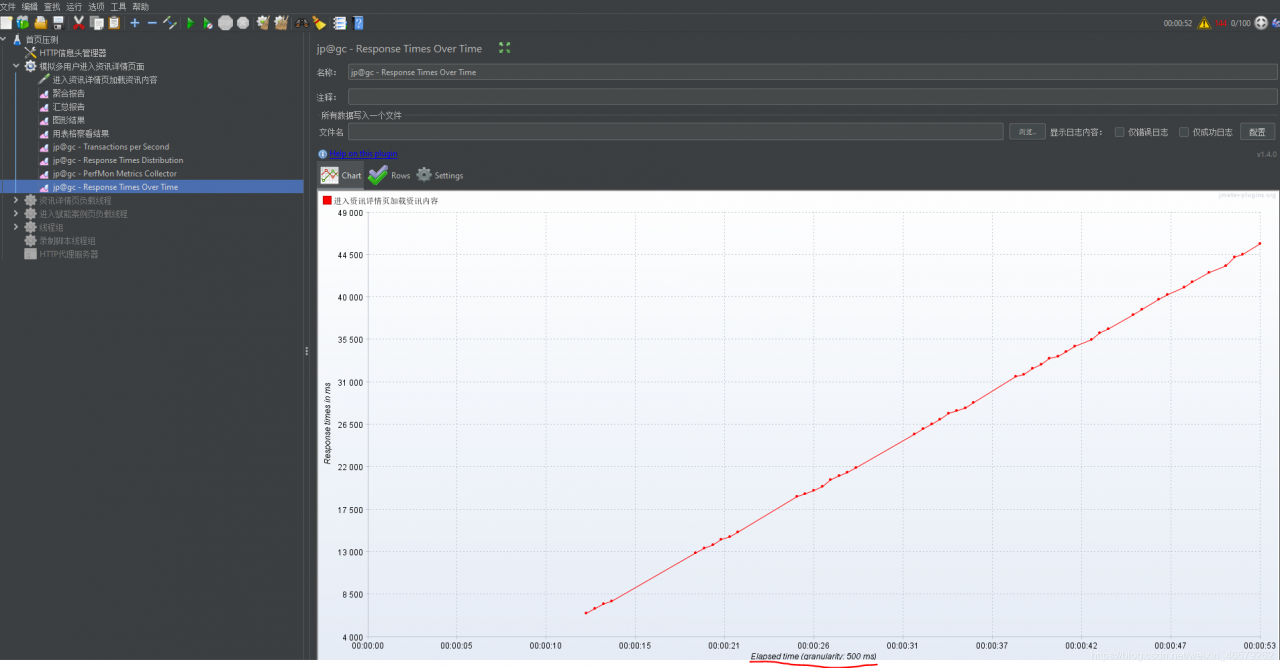Click the blue plus Expand All icon
This screenshot has height=668, width=1280.
coord(135,22)
